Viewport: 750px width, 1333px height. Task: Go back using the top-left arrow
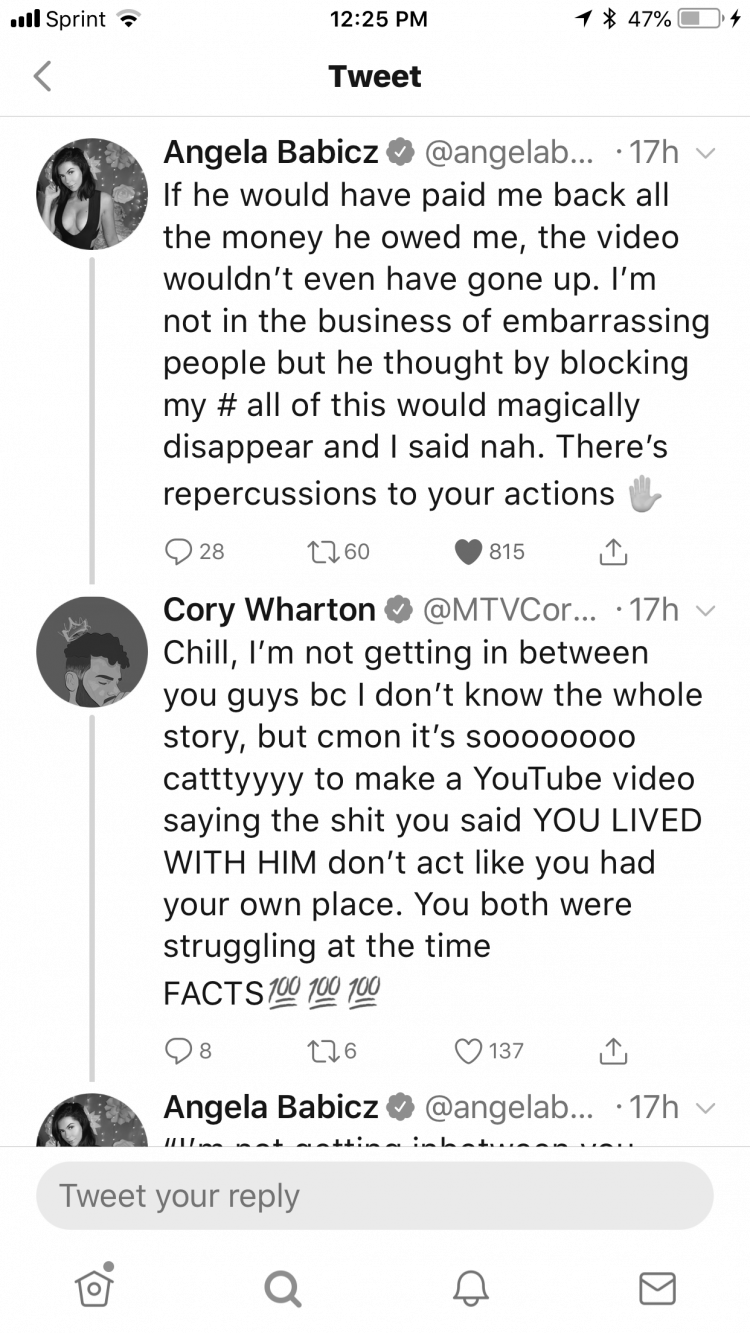(x=42, y=76)
